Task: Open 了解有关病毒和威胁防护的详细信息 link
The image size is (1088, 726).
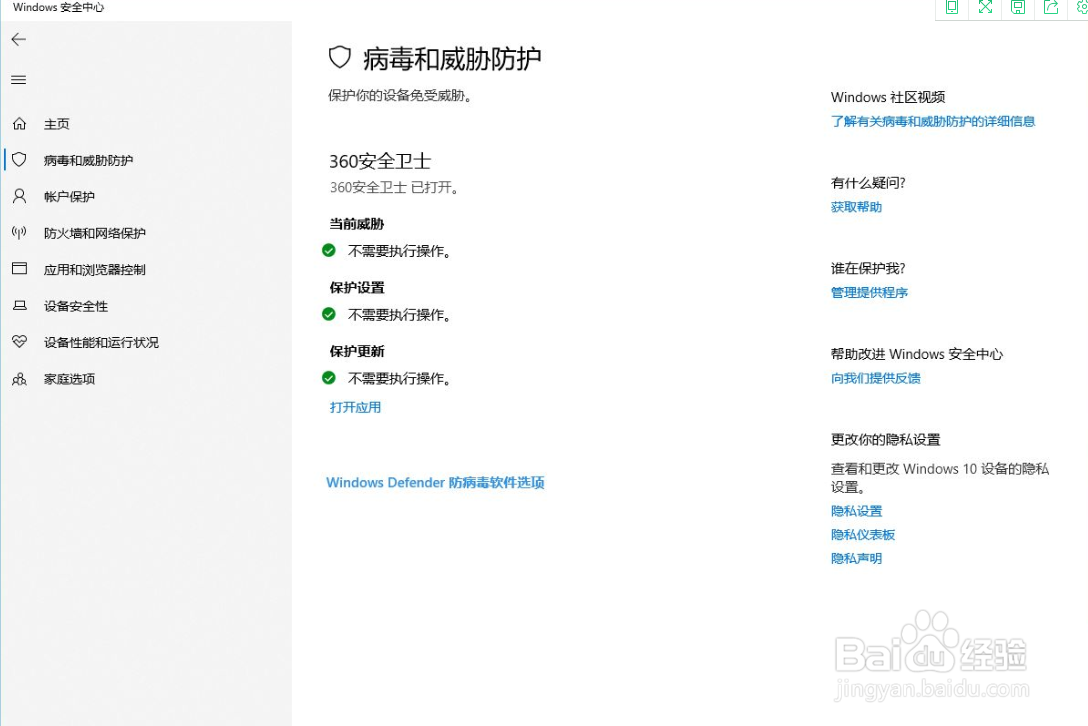Action: (933, 121)
